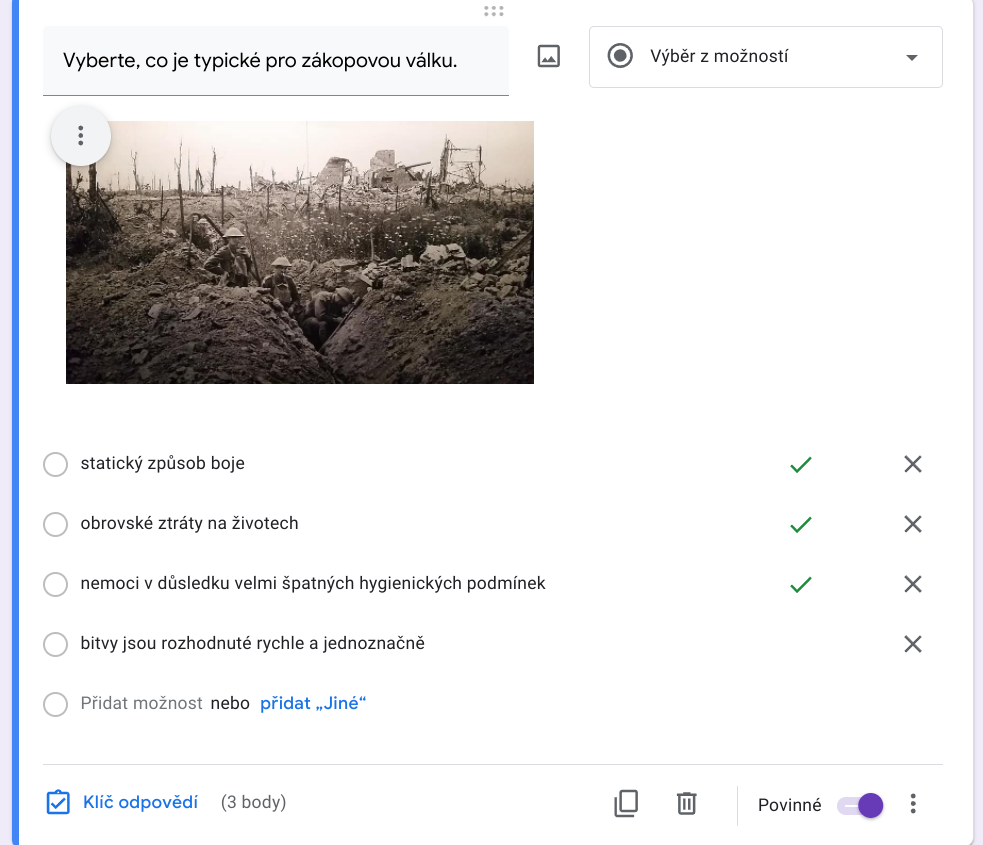Open the image options three-dot menu
The width and height of the screenshot is (983, 845).
point(81,136)
